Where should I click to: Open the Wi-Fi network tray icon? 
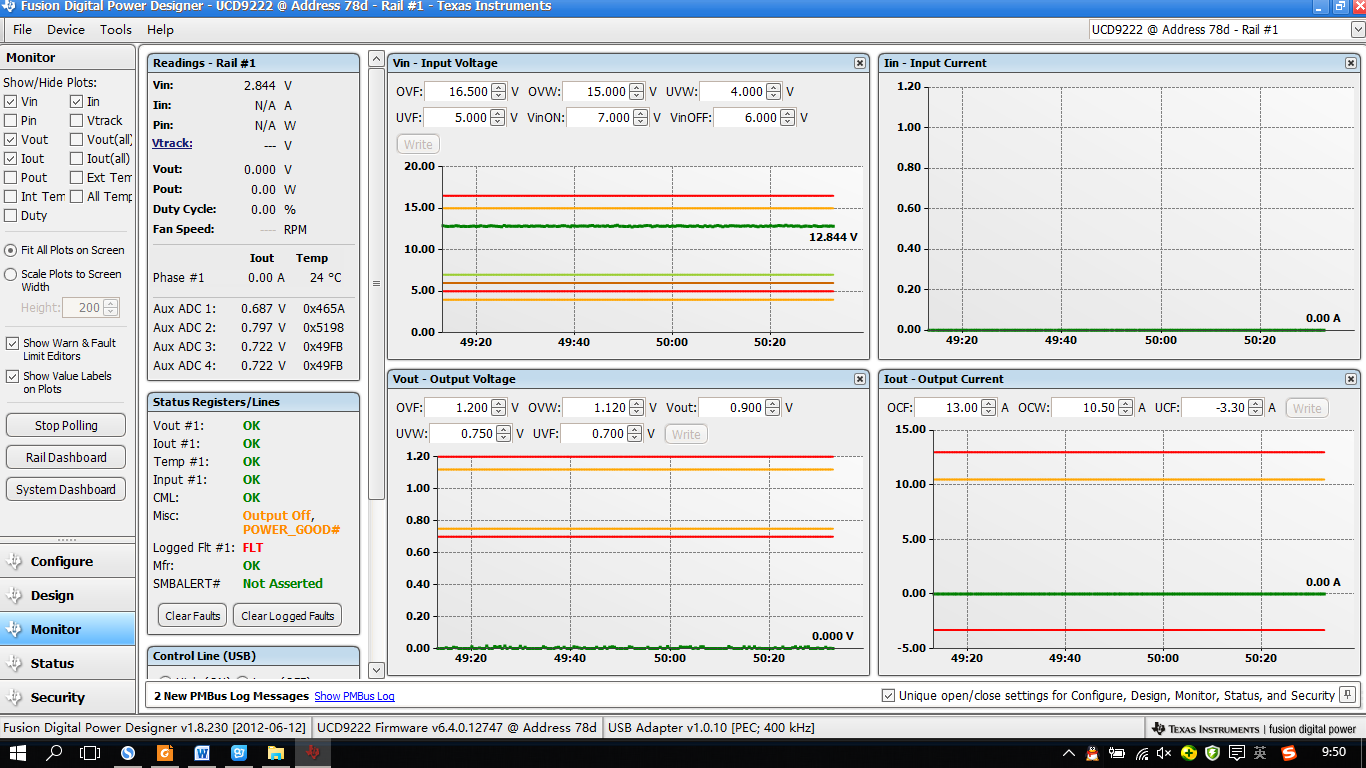pyautogui.click(x=1141, y=752)
